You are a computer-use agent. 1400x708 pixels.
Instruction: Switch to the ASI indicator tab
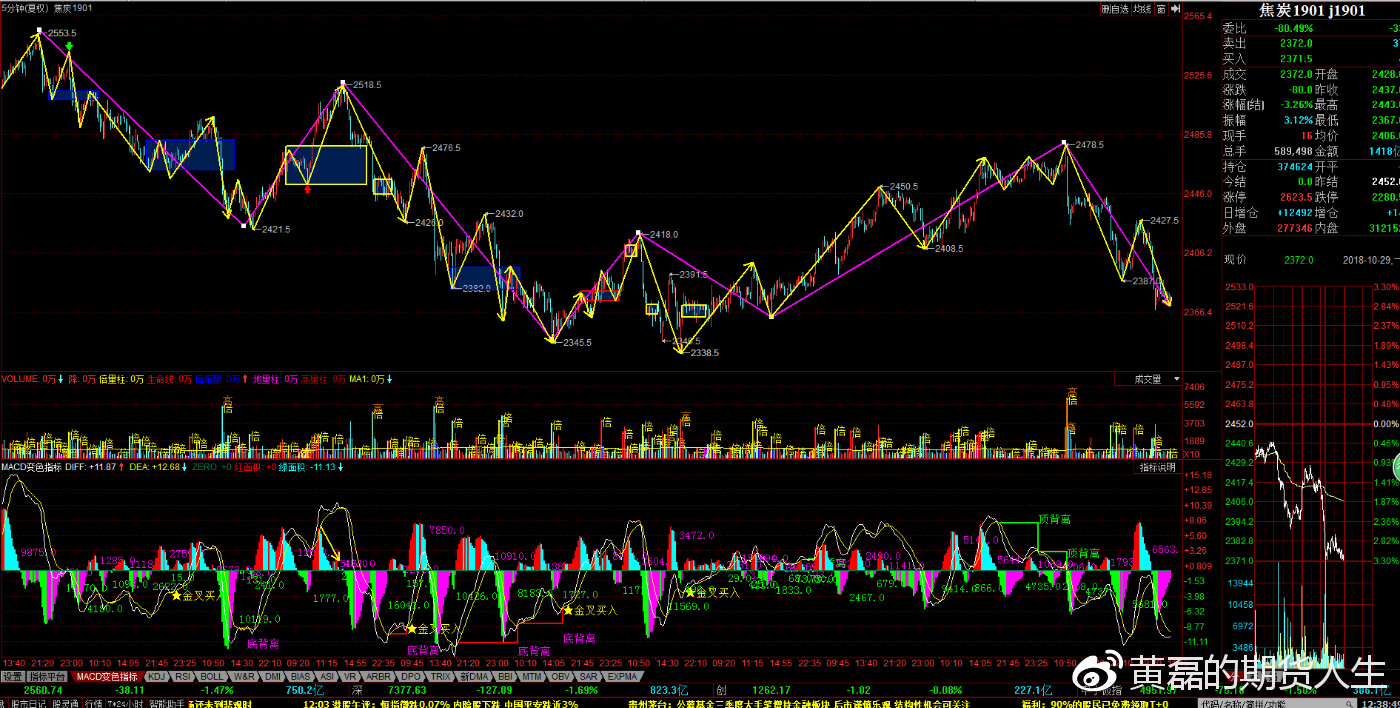point(327,676)
